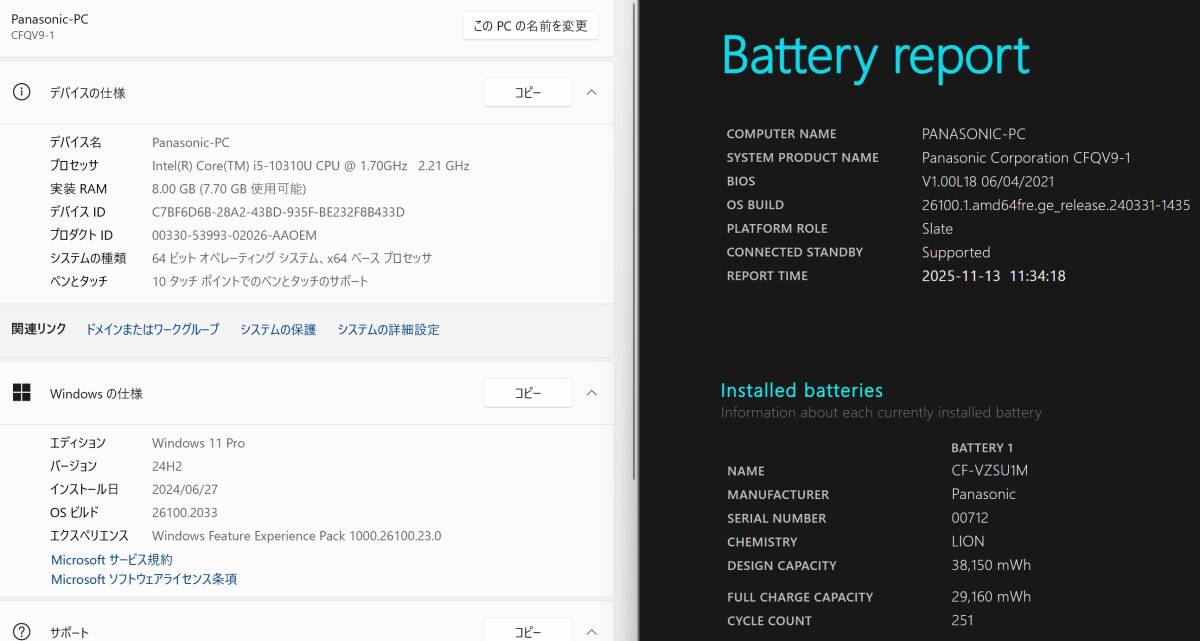This screenshot has height=641, width=1200.
Task: Click the Installed batteries section heading
Action: [801, 390]
